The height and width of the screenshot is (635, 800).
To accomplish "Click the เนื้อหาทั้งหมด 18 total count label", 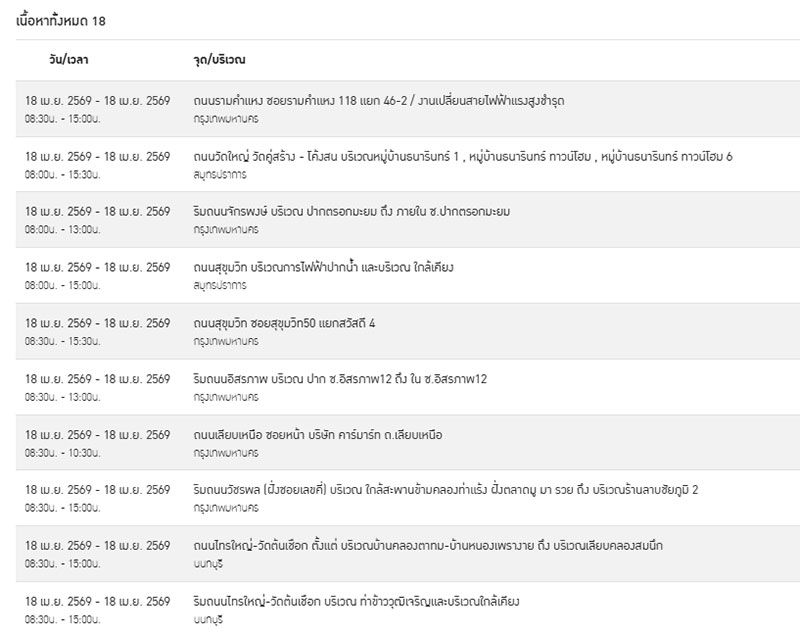I will point(62,20).
